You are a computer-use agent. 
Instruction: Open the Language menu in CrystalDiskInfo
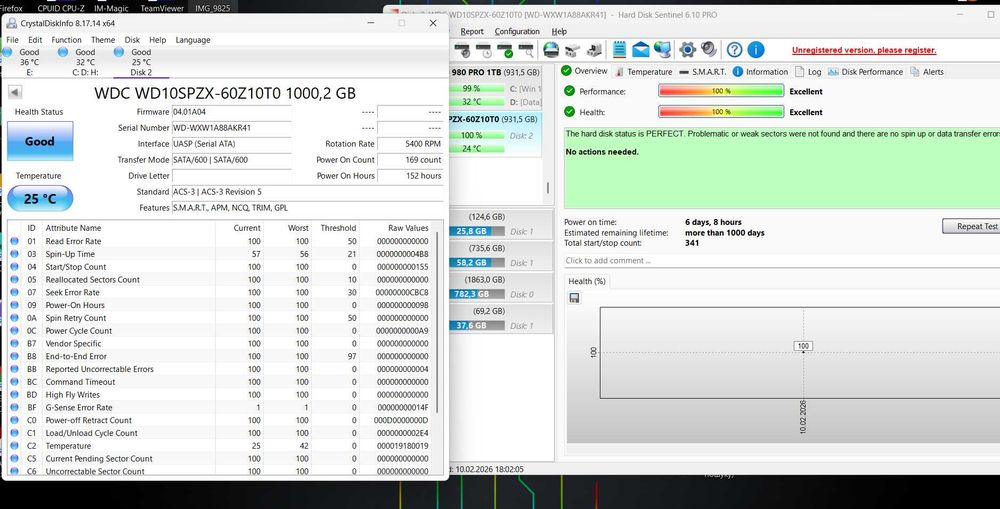[x=193, y=40]
